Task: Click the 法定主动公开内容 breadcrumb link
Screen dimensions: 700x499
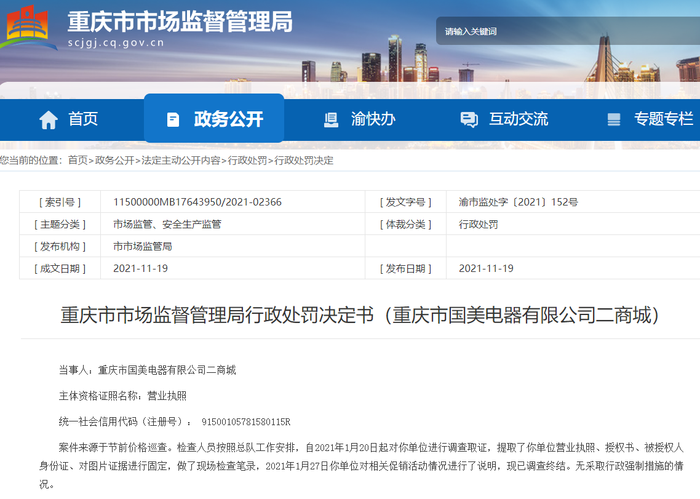Action: (x=181, y=160)
